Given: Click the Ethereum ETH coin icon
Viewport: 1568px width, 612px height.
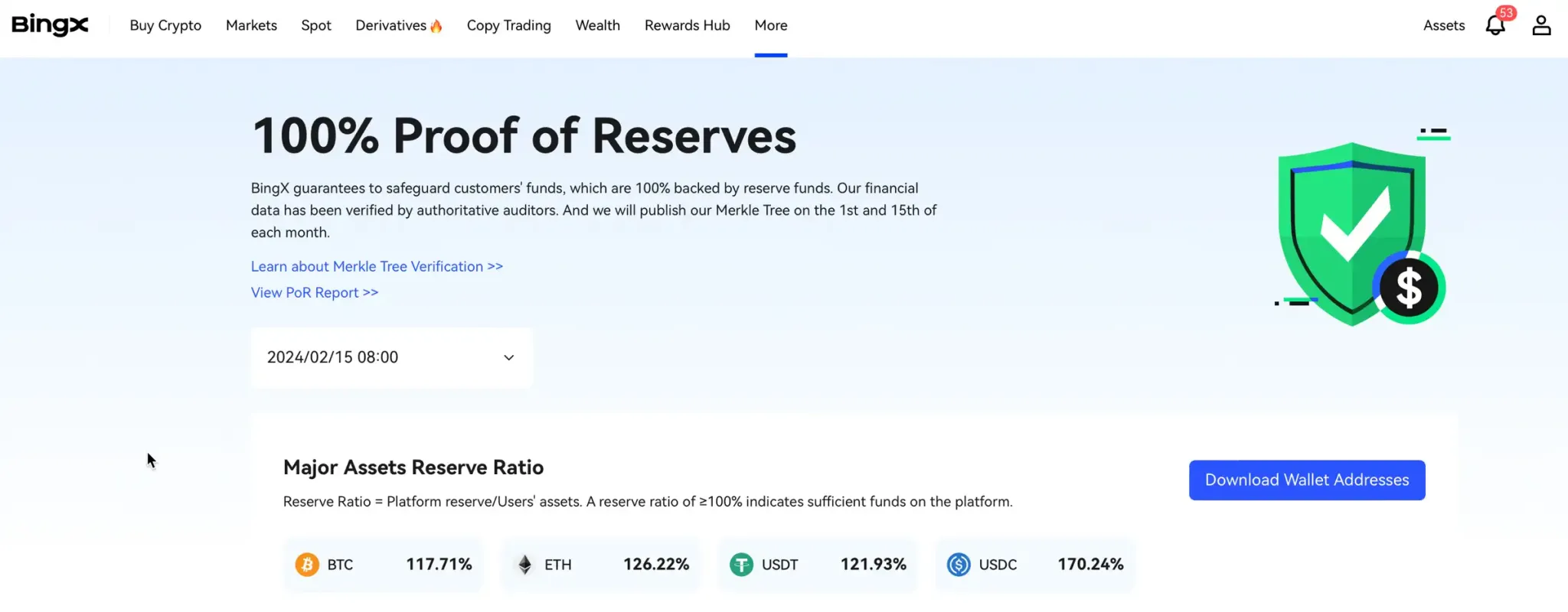Looking at the screenshot, I should tap(524, 565).
